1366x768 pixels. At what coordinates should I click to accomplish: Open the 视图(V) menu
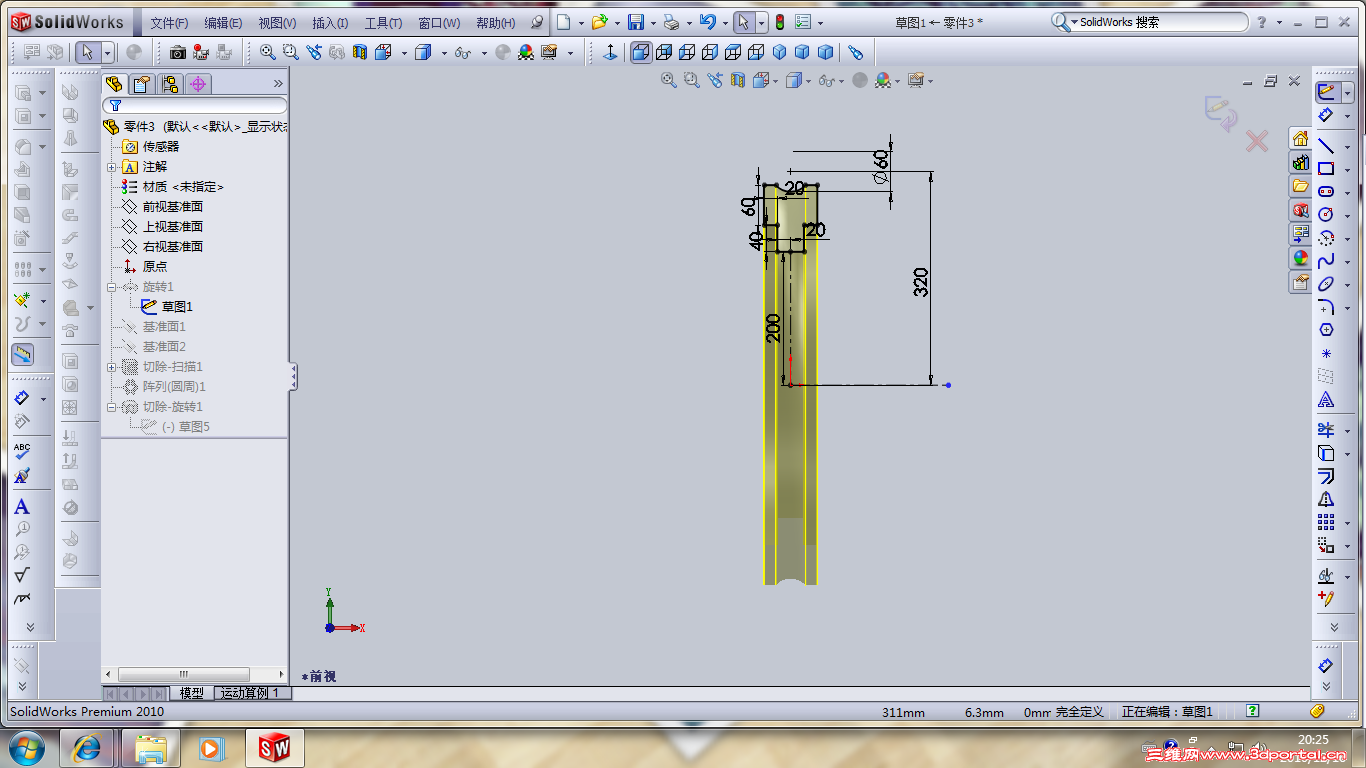point(277,23)
